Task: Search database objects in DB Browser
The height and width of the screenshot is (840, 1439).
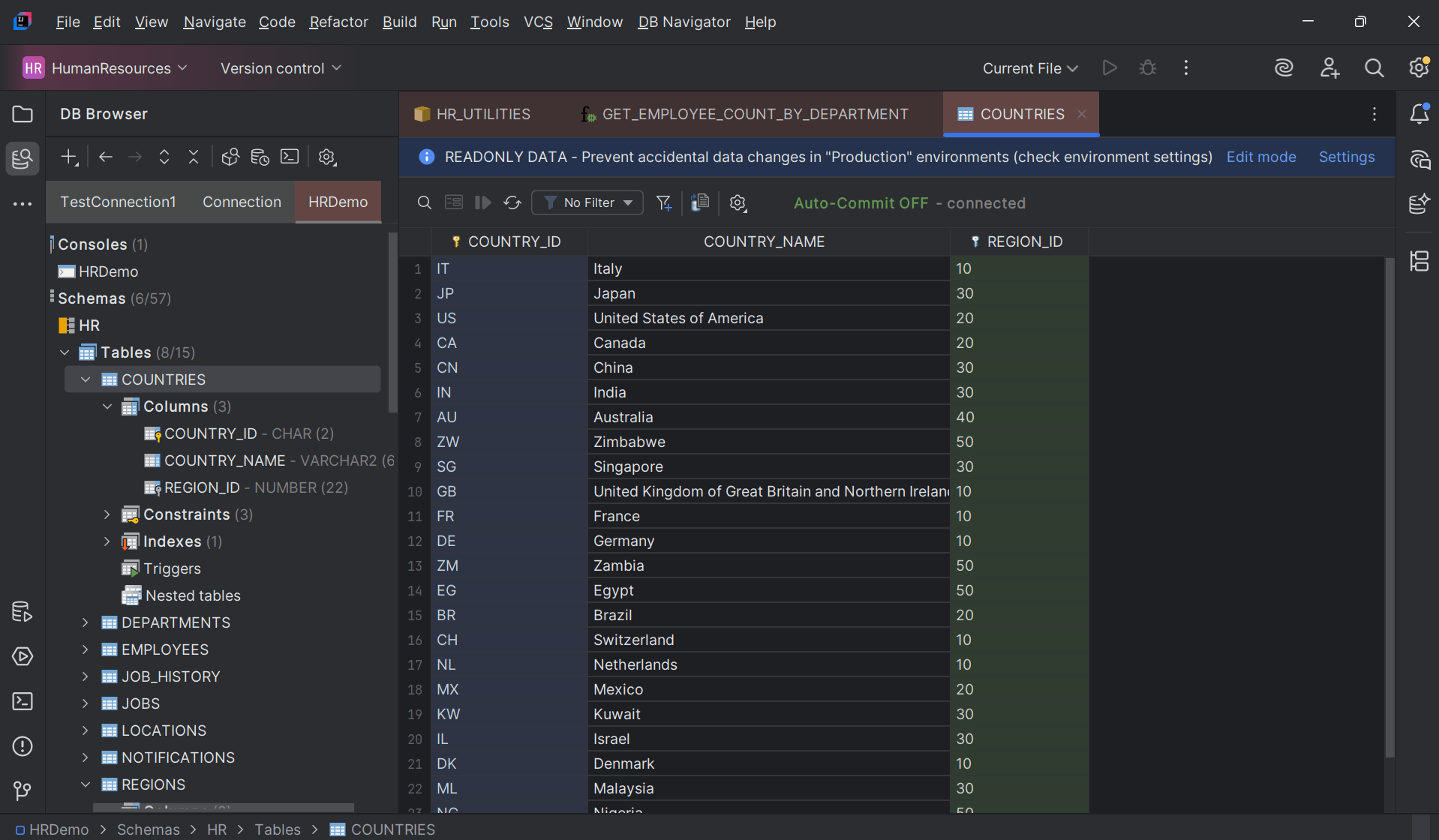Action: pos(230,157)
